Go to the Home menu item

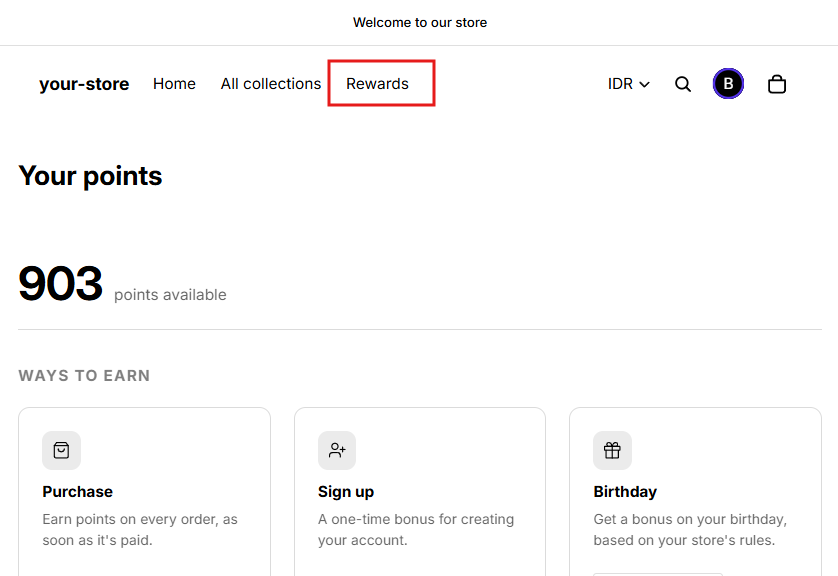(174, 84)
